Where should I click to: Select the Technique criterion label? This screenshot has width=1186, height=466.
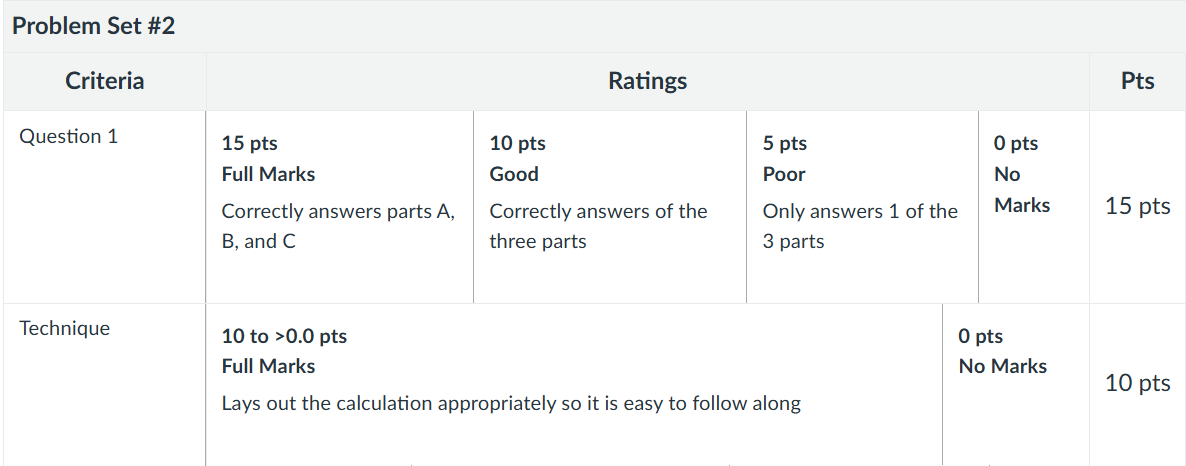(x=64, y=328)
